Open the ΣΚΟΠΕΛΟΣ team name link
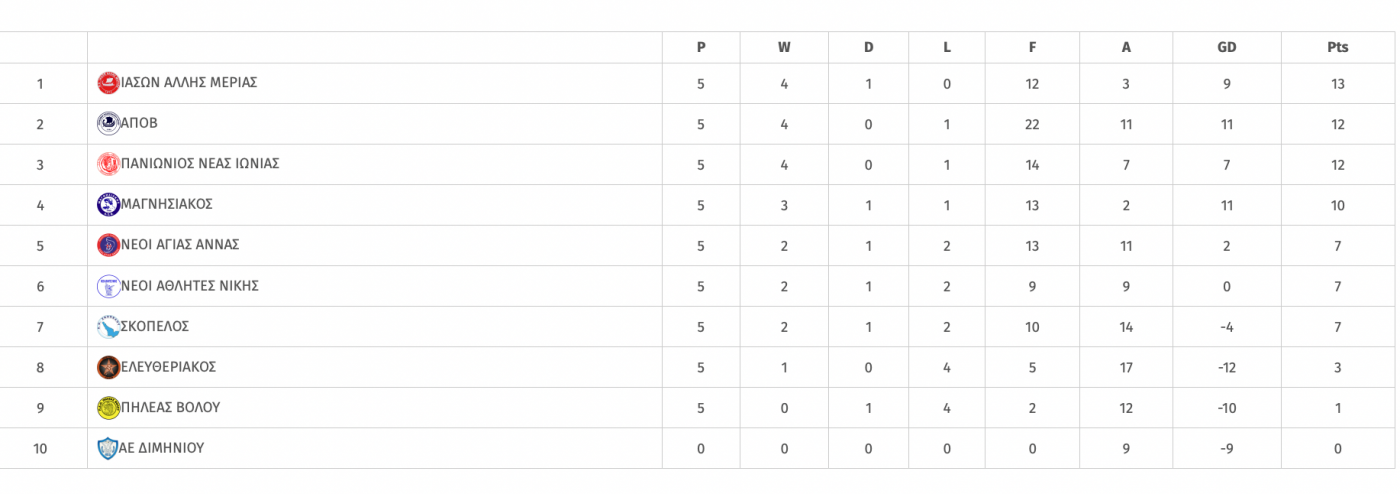The image size is (1400, 494). tap(155, 326)
